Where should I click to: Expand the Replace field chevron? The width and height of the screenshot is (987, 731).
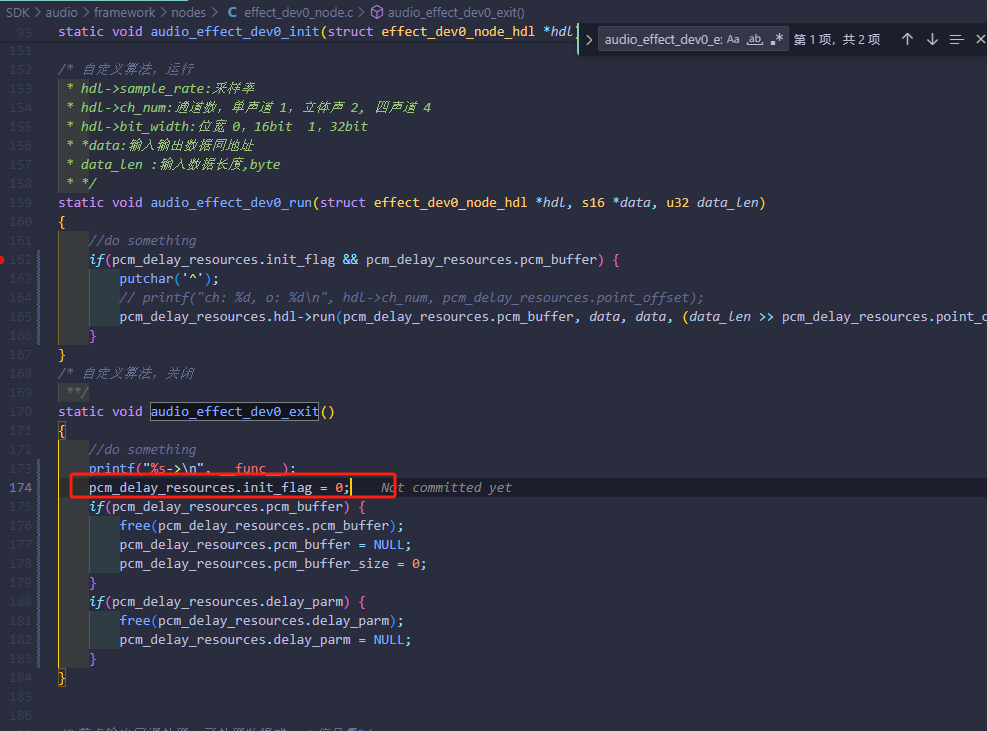[589, 40]
